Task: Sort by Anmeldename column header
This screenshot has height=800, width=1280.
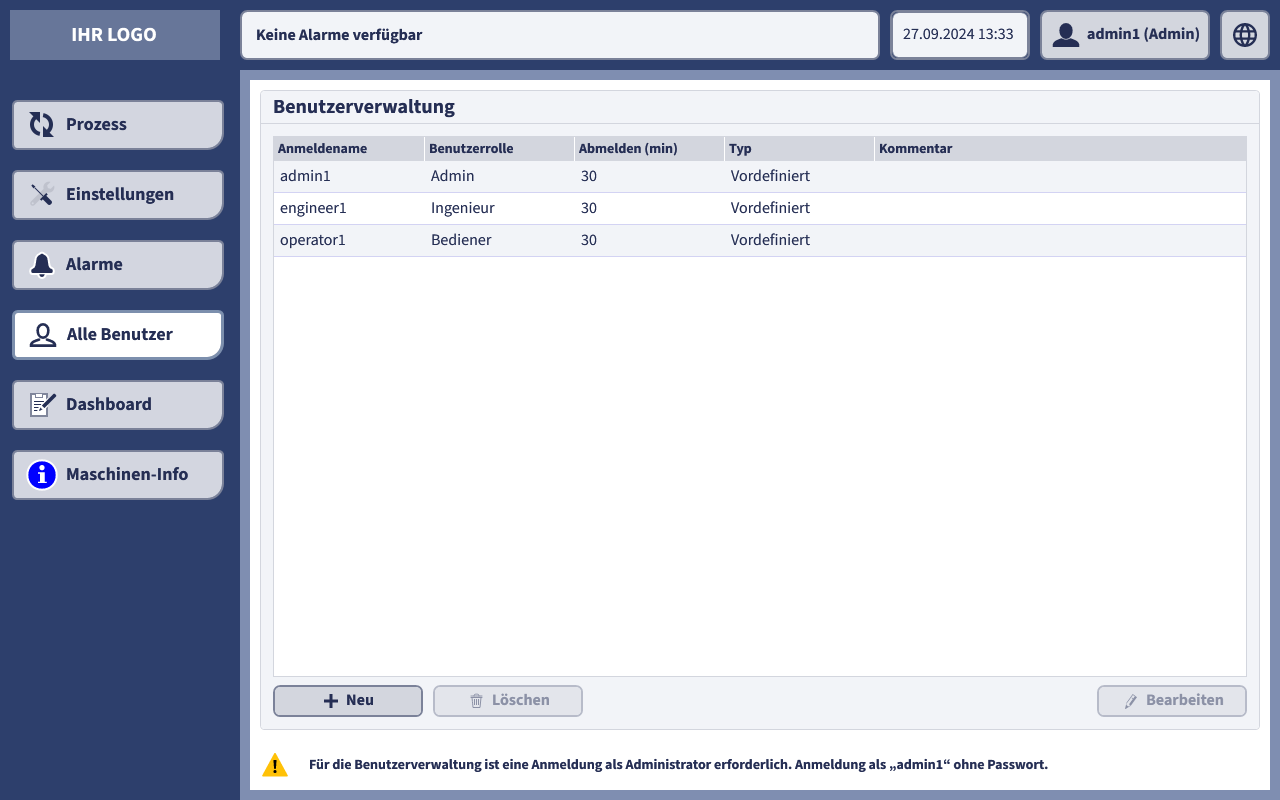Action: [x=349, y=148]
